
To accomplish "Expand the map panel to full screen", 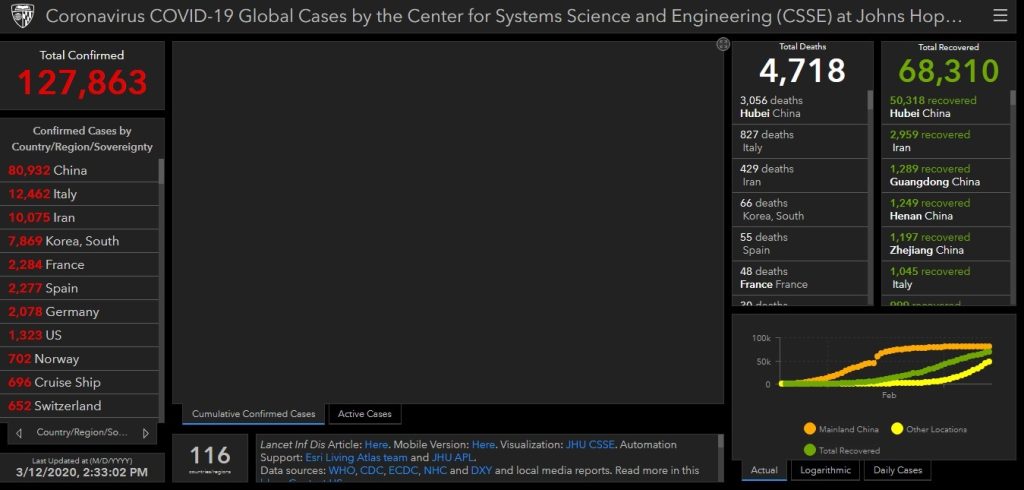I will pos(723,44).
